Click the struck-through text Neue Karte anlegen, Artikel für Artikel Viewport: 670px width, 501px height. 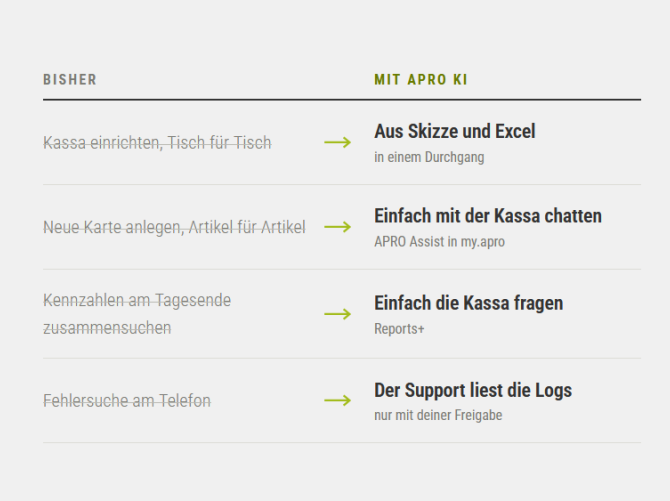pyautogui.click(x=174, y=227)
